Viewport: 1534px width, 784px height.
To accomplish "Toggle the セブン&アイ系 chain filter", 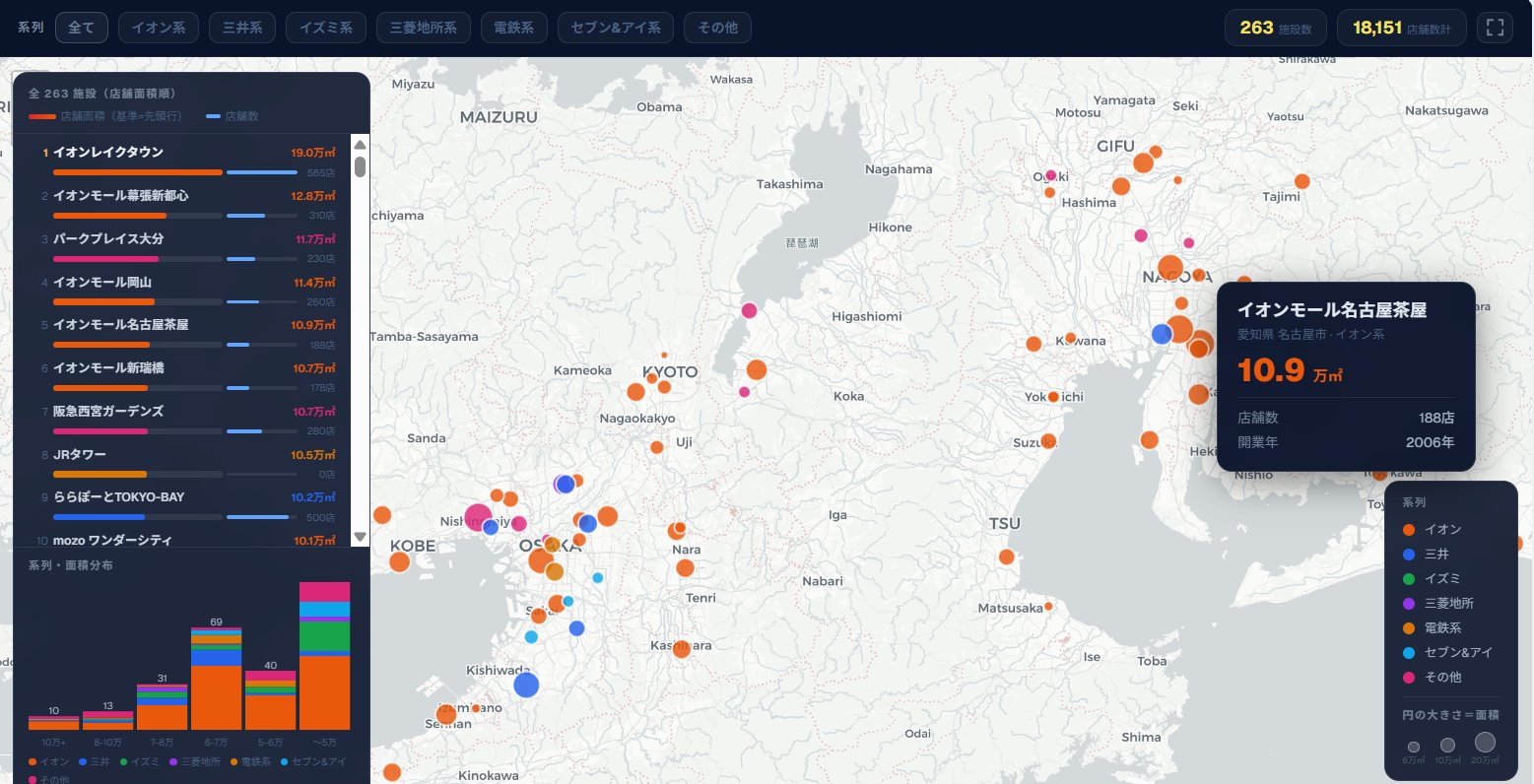I will click(x=616, y=28).
